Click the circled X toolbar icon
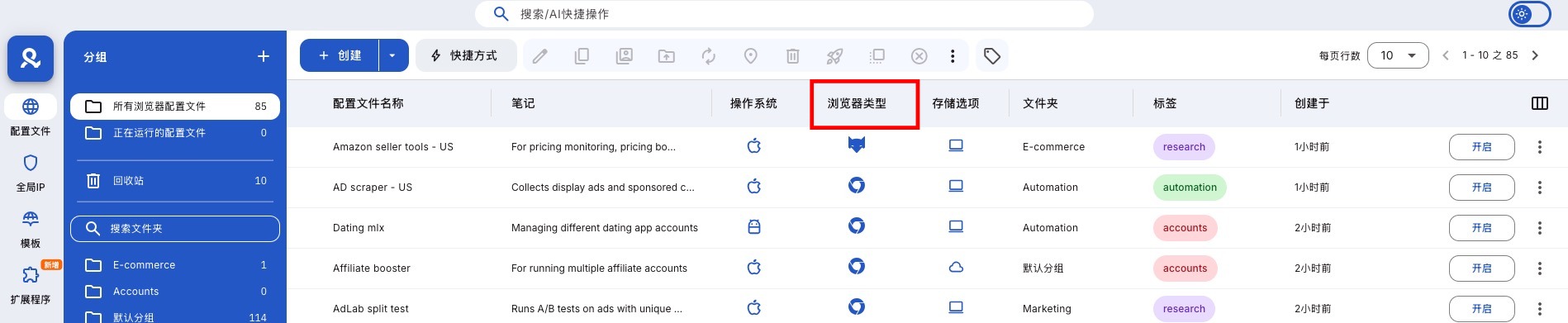The image size is (1568, 323). 919,56
